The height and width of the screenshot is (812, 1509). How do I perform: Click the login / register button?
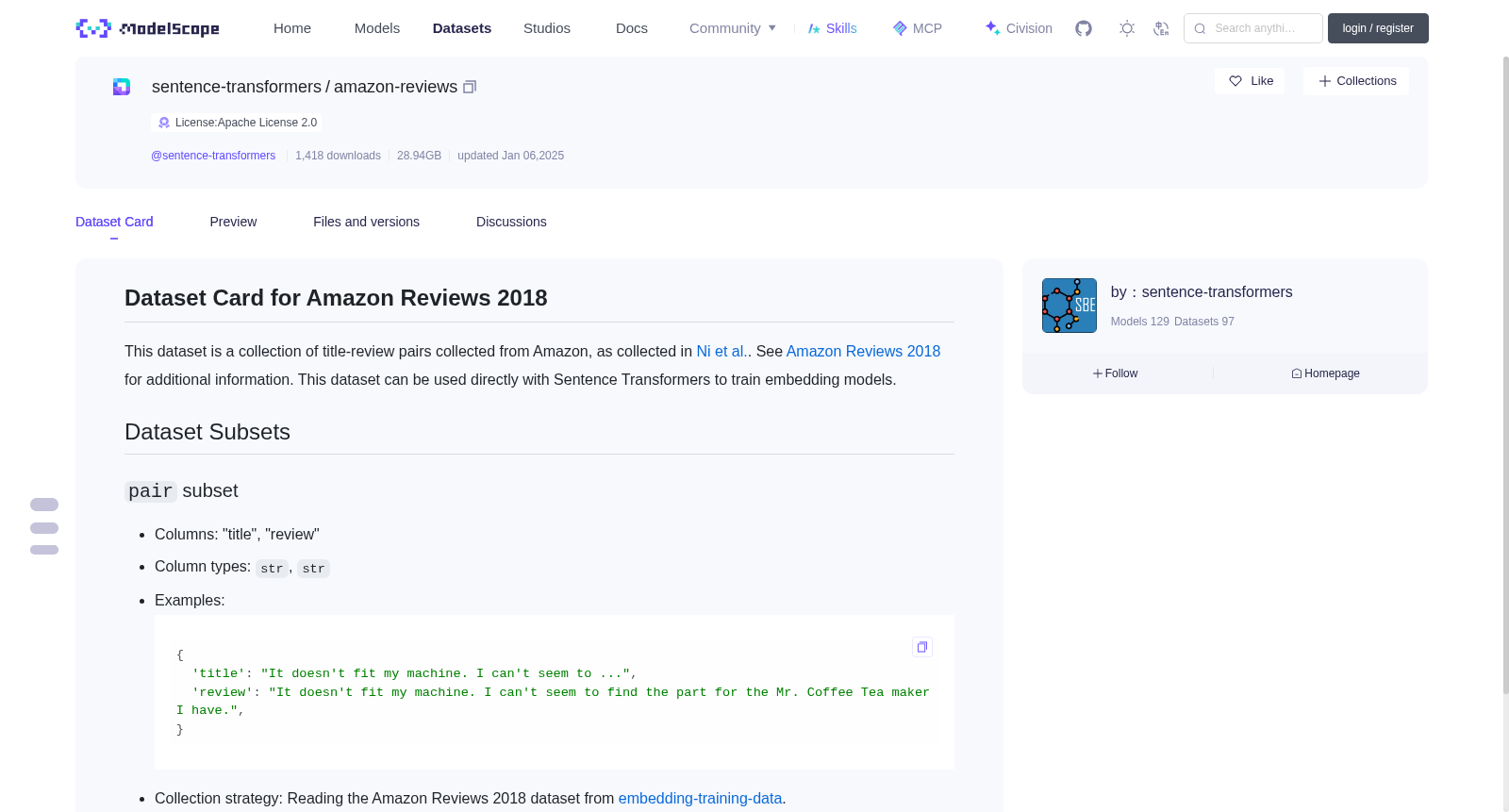1378,28
